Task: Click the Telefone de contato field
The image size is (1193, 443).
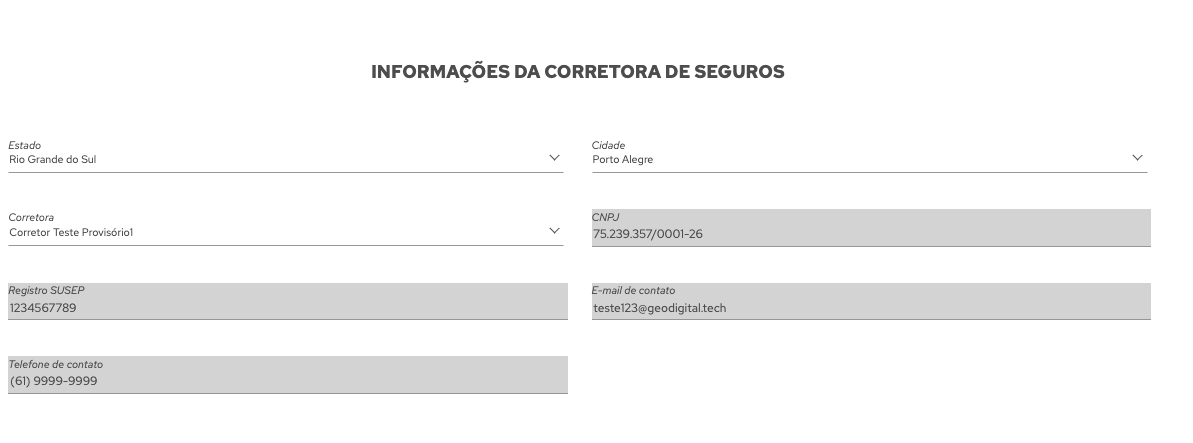Action: pos(288,374)
